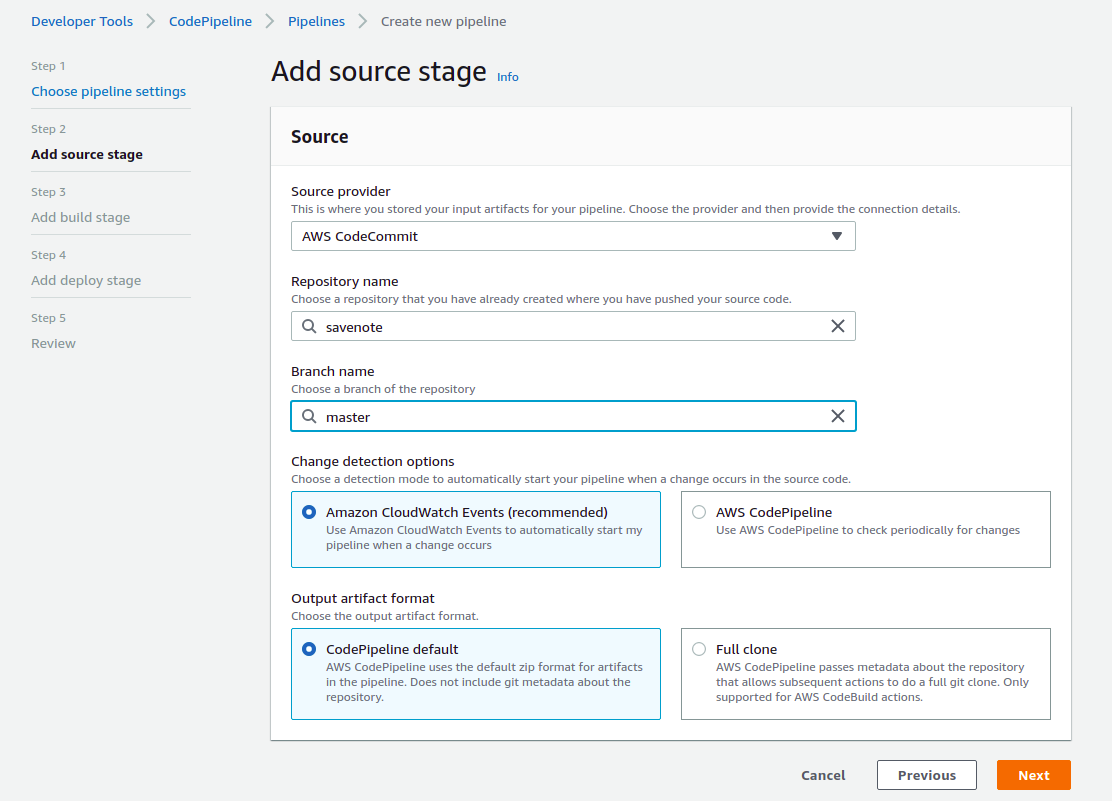Select Amazon CloudWatch Events radio option
The image size is (1112, 801).
(x=309, y=512)
